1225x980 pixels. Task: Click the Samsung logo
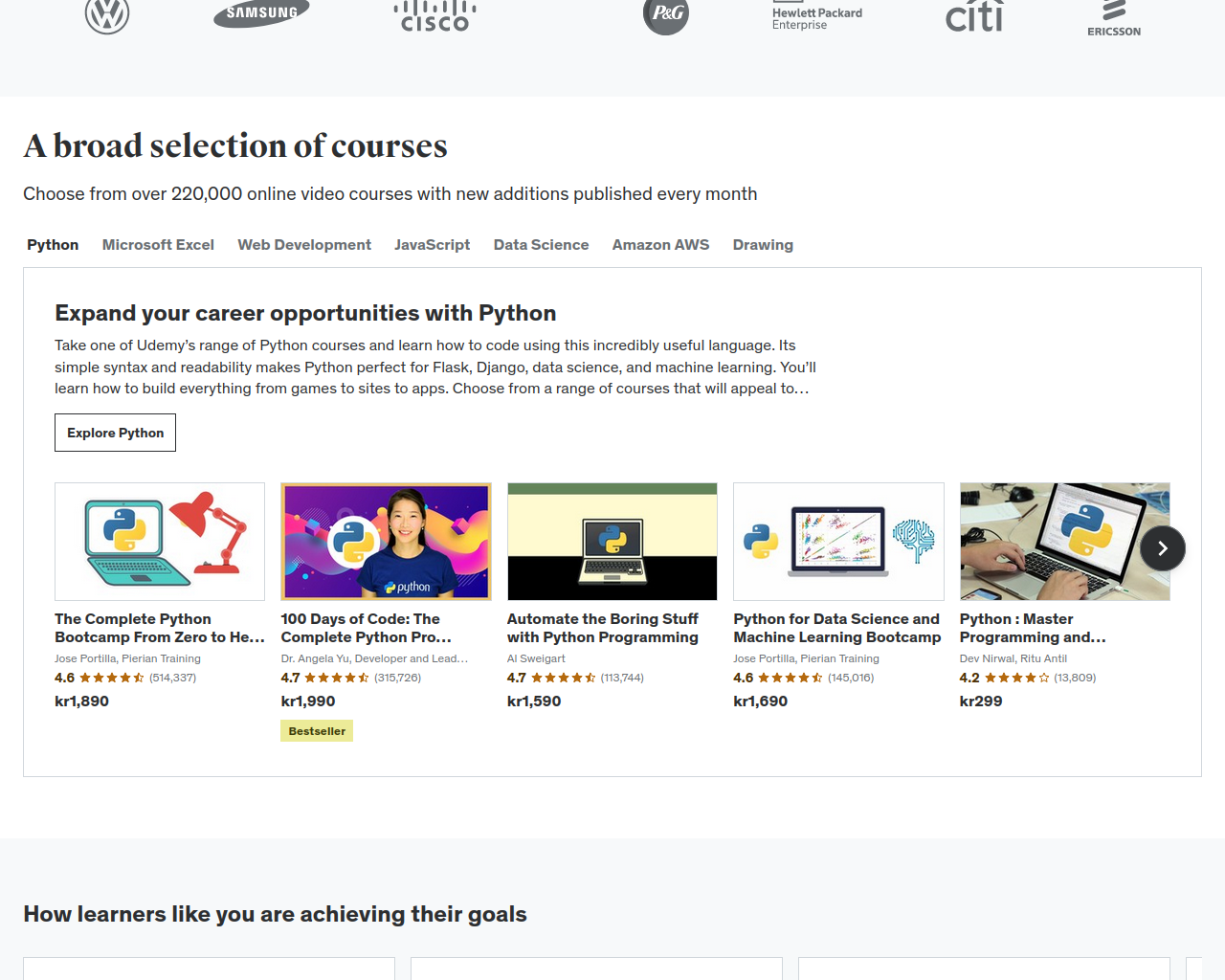261,13
